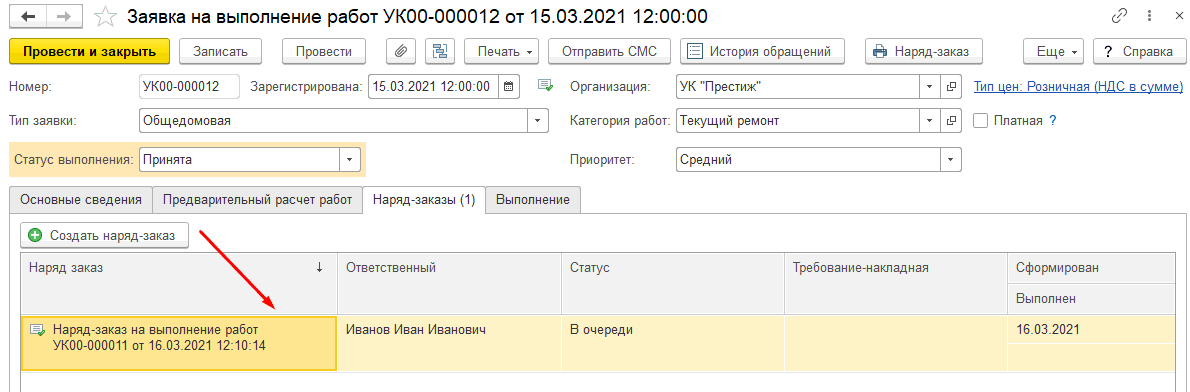
Task: Click the Записать button
Action: click(x=221, y=52)
